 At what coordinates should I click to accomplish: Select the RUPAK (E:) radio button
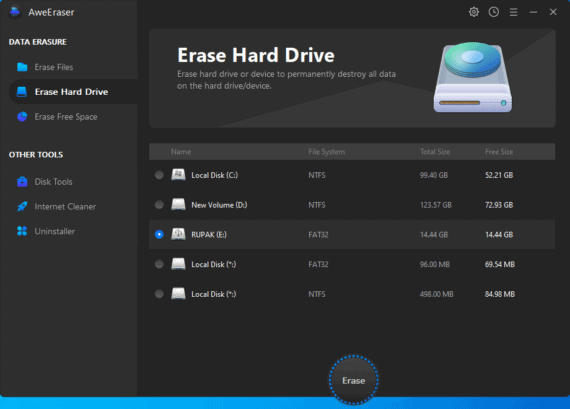159,234
